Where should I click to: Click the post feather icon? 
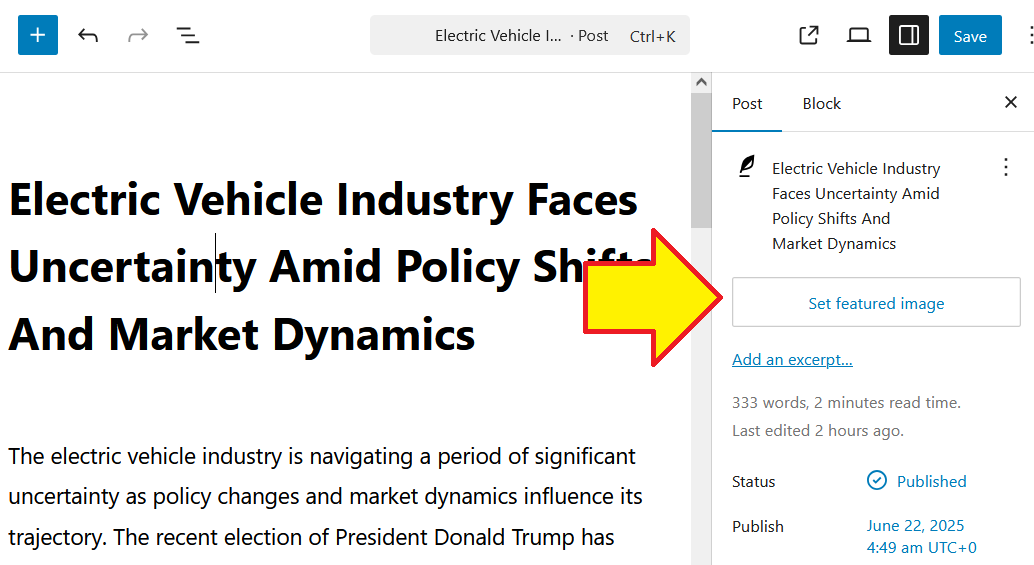(746, 167)
